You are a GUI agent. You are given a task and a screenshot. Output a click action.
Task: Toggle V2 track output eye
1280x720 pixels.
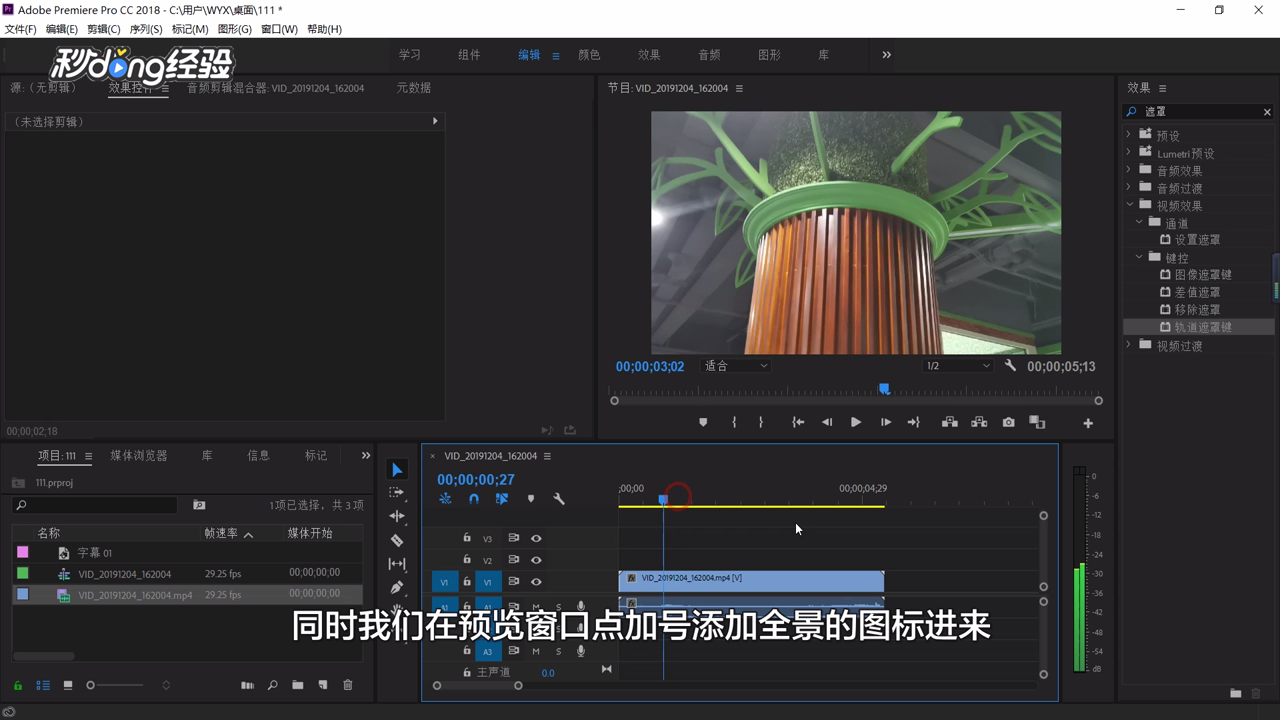536,560
